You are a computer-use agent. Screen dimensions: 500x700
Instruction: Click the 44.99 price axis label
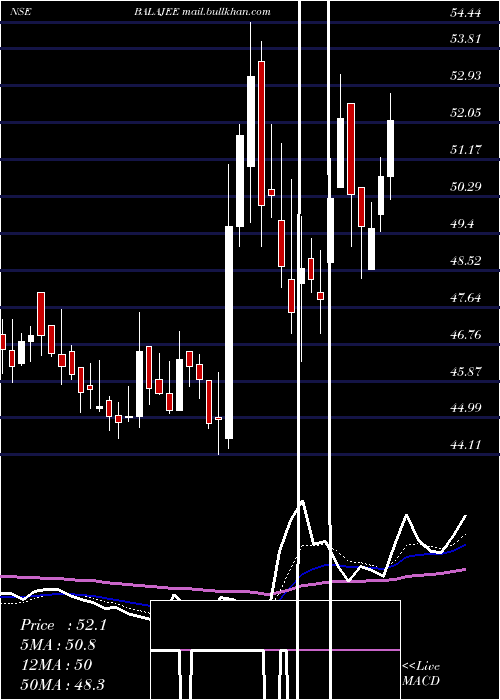click(466, 408)
